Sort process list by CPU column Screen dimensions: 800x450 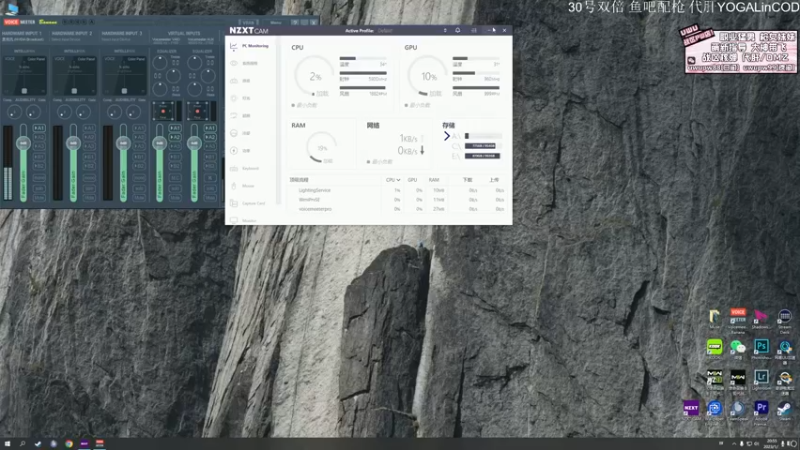tap(392, 180)
